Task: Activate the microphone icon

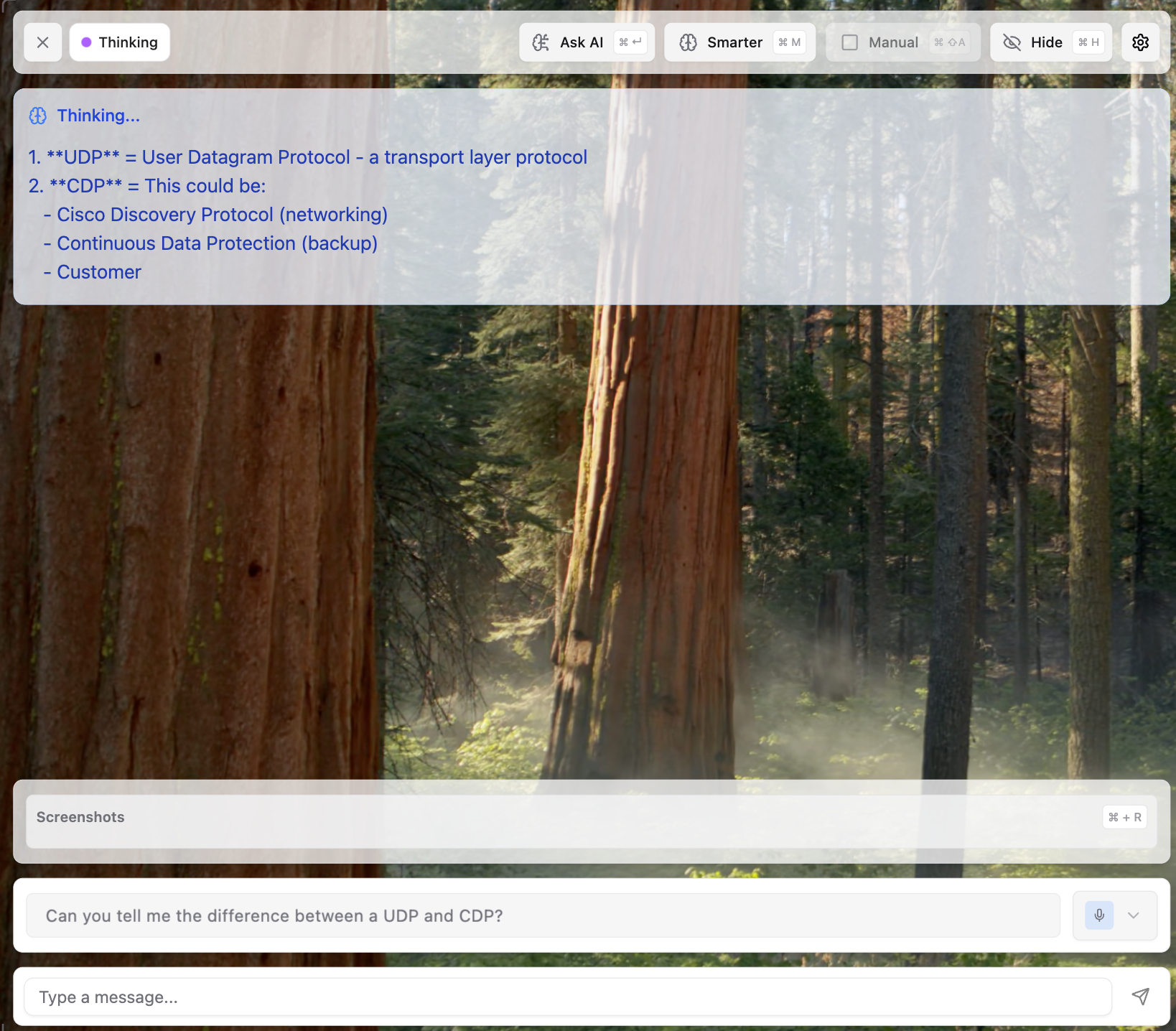Action: pyautogui.click(x=1098, y=915)
